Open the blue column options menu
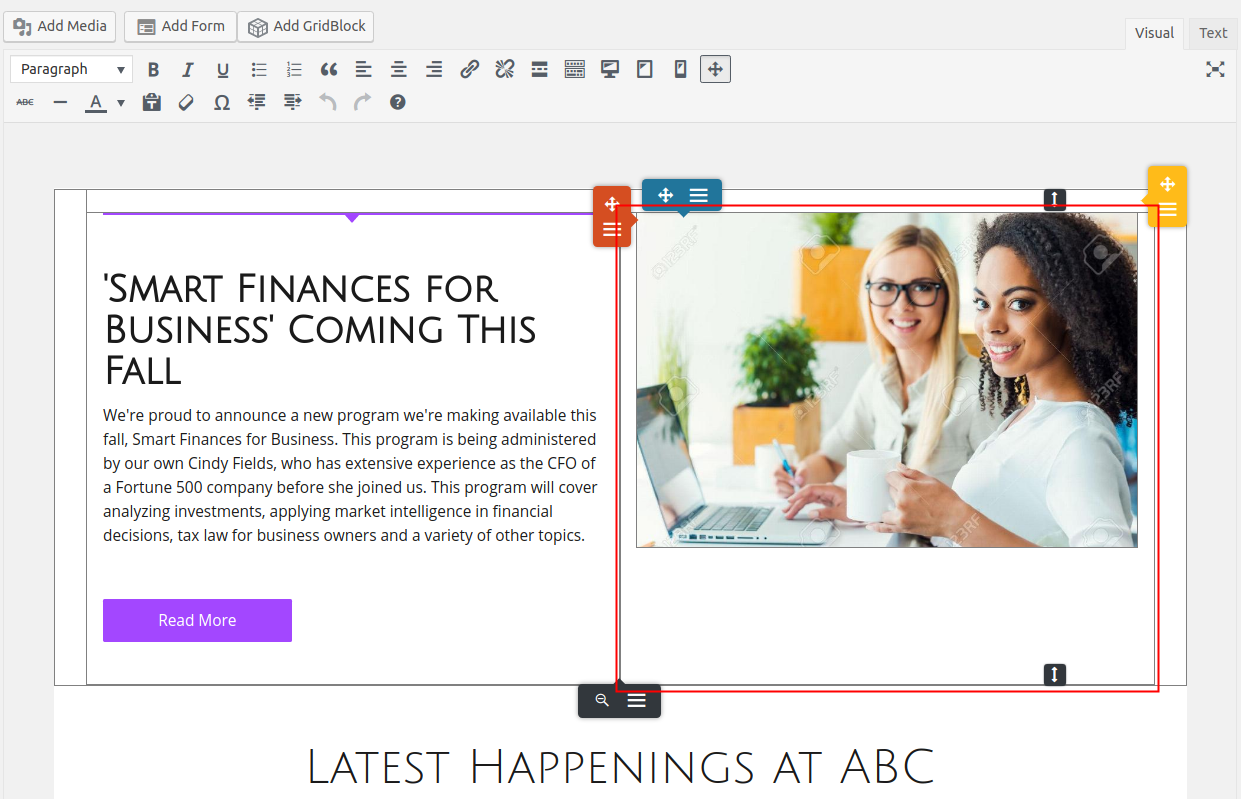 (698, 195)
